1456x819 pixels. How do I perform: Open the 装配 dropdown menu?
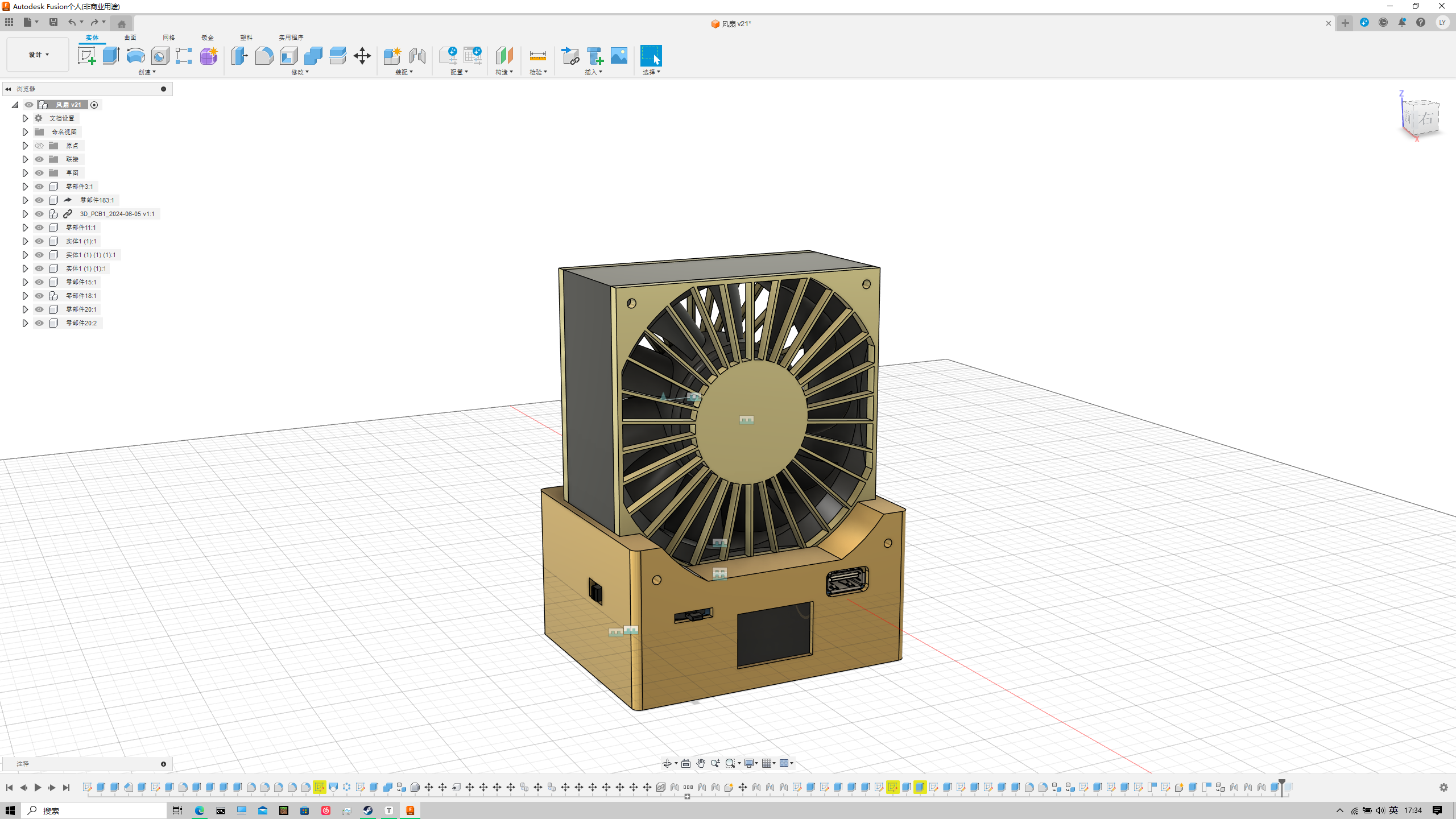pos(404,72)
